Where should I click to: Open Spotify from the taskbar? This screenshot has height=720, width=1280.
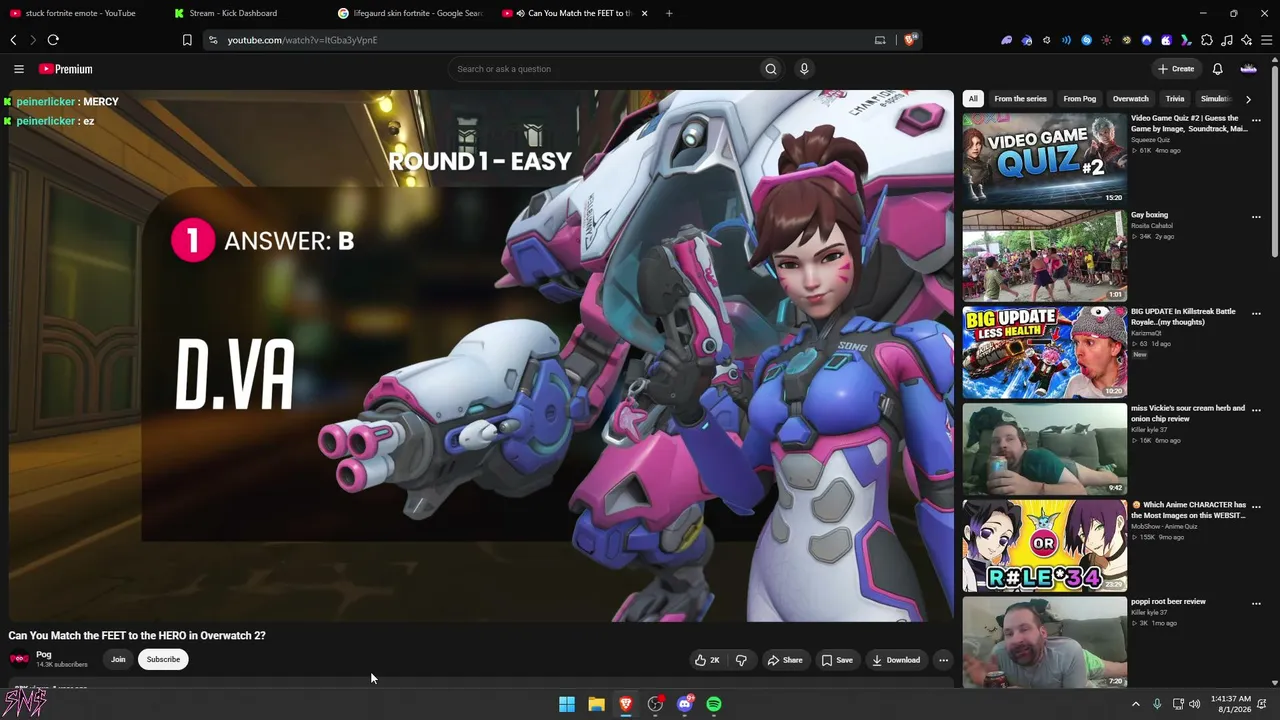[714, 704]
